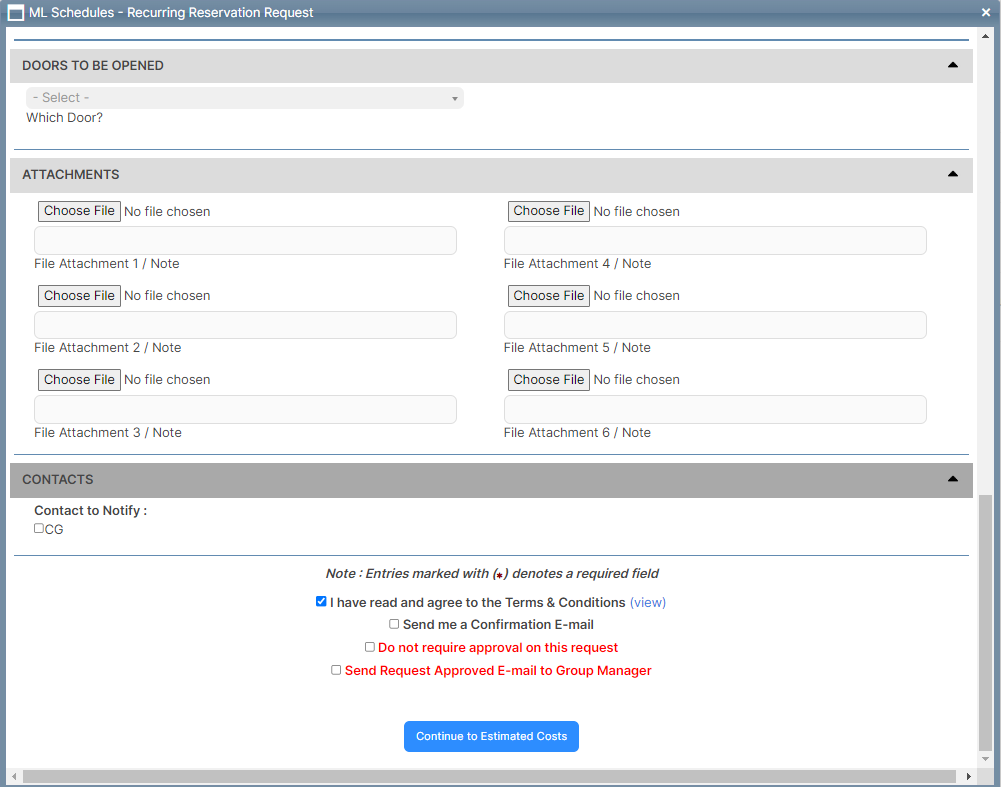
Task: Open the Terms & Conditions (view) link
Action: click(x=648, y=603)
